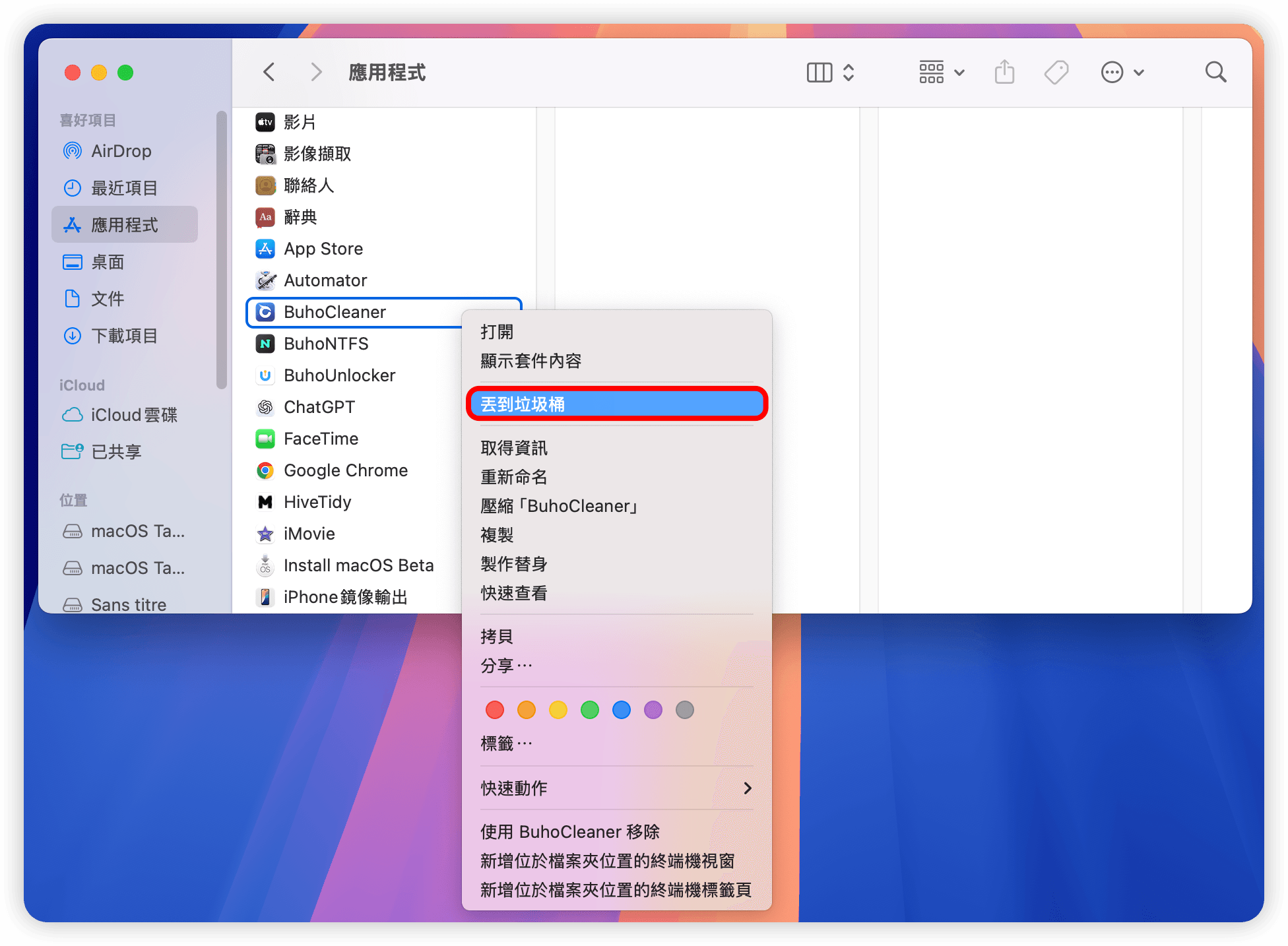Open 最近項目 in the sidebar
1288x946 pixels.
[x=125, y=188]
